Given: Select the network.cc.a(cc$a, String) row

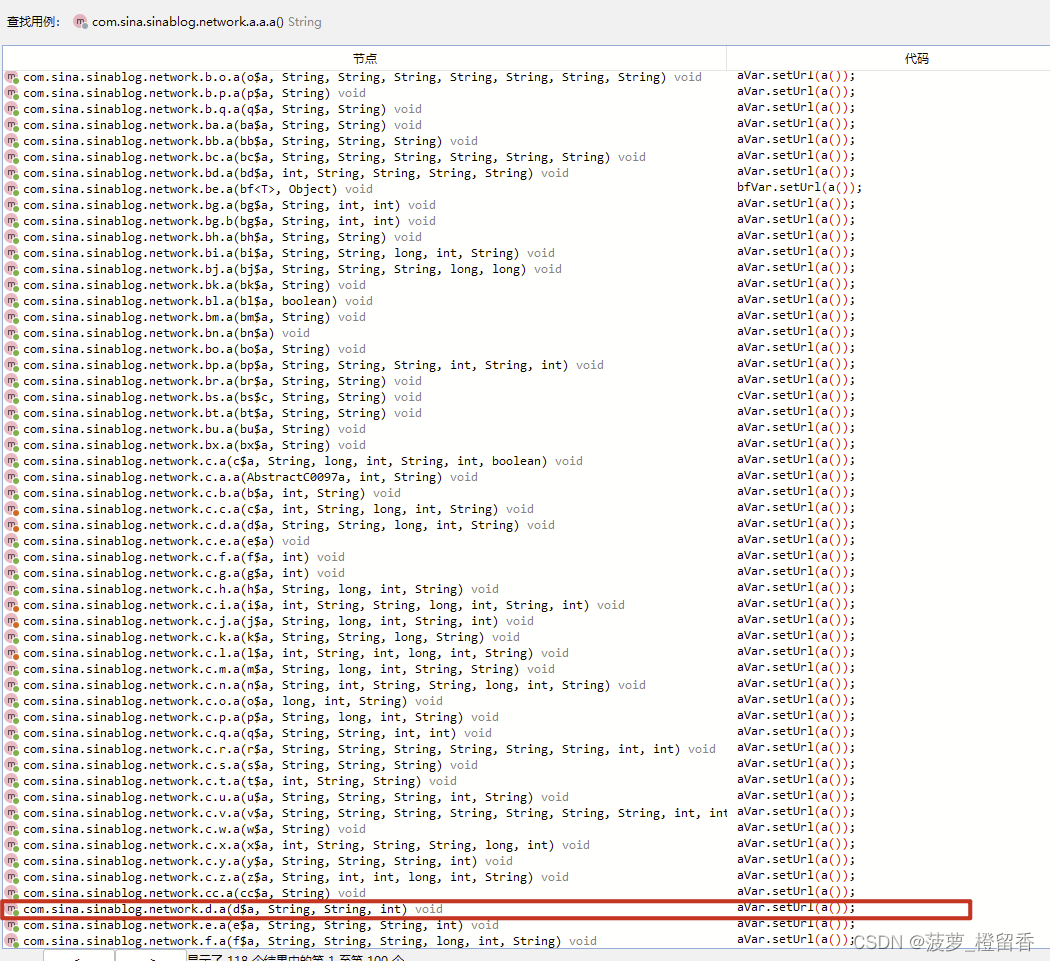Looking at the screenshot, I should [x=526, y=894].
